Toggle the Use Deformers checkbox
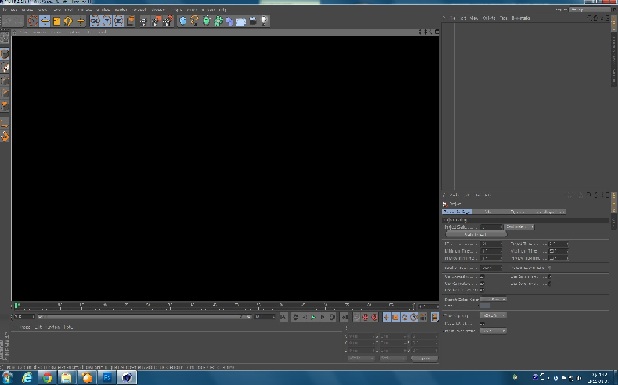 [x=549, y=284]
